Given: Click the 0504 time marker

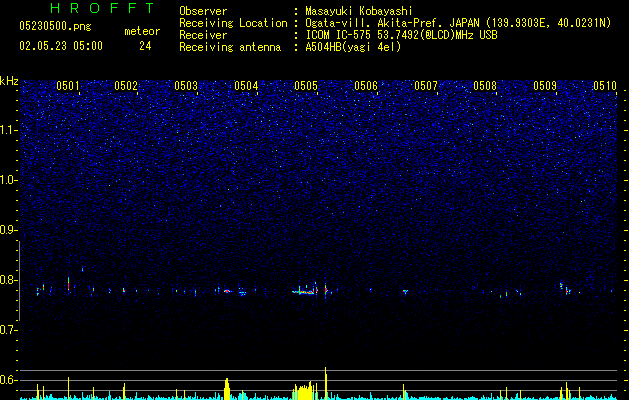Looking at the screenshot, I should click(246, 86).
